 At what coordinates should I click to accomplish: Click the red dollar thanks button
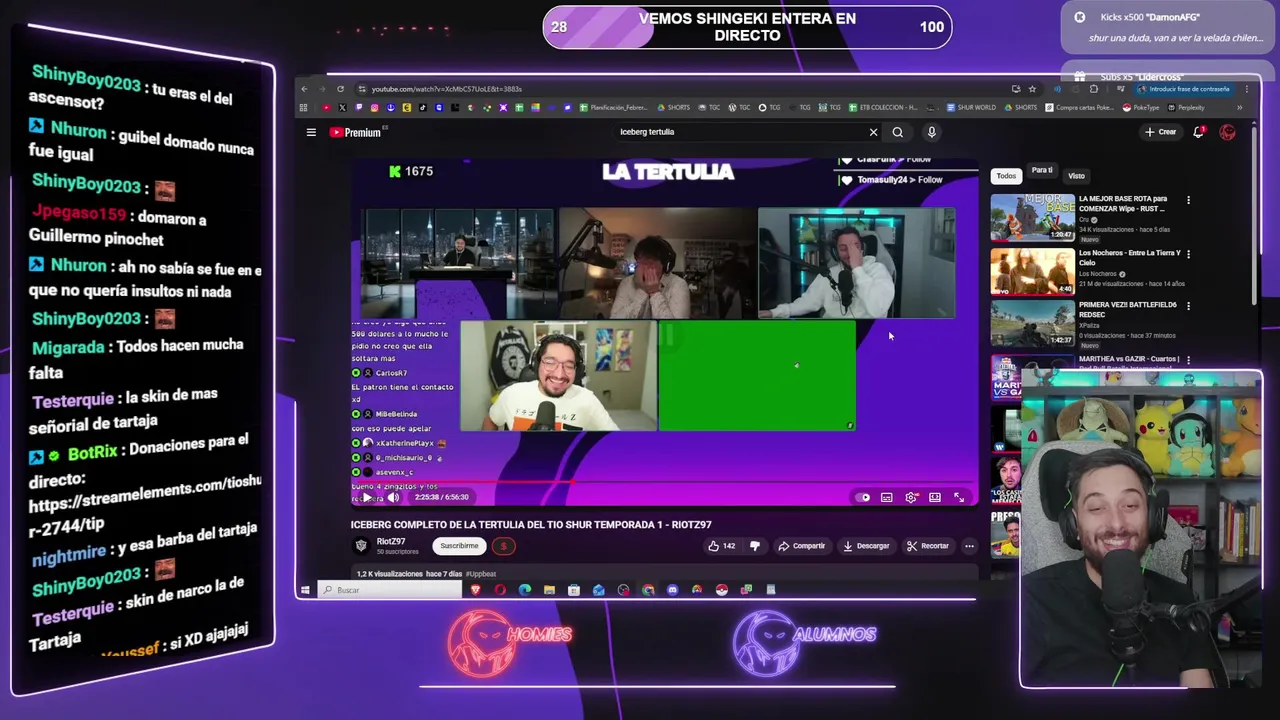click(504, 546)
